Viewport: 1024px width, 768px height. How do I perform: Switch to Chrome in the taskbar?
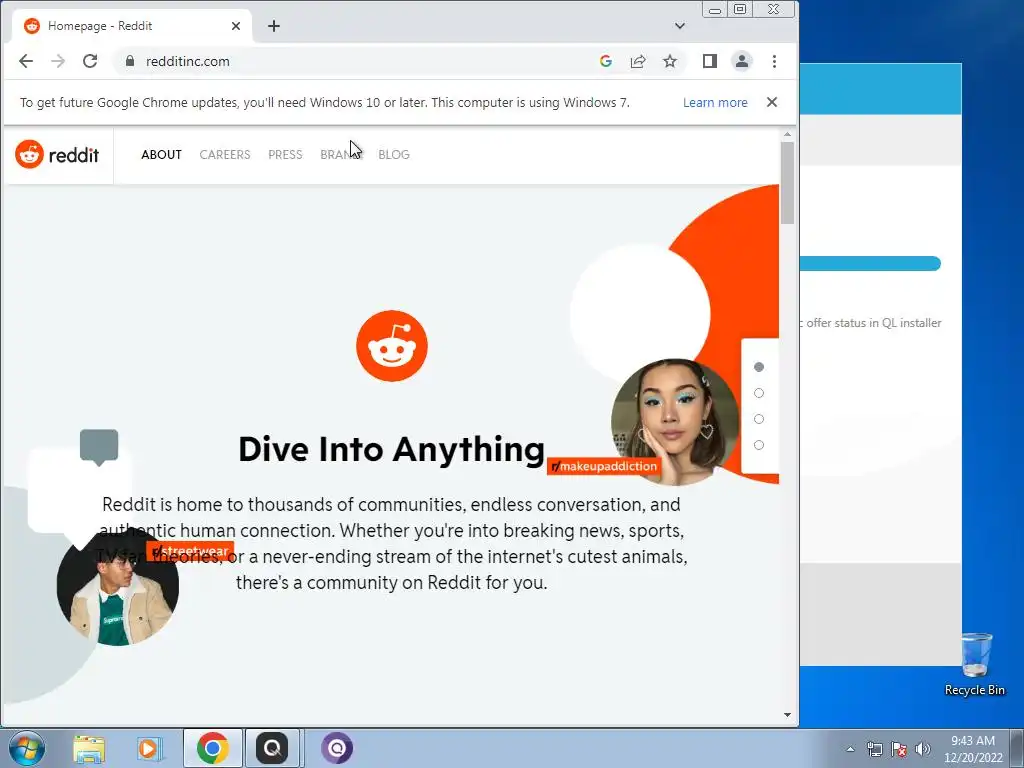click(212, 748)
